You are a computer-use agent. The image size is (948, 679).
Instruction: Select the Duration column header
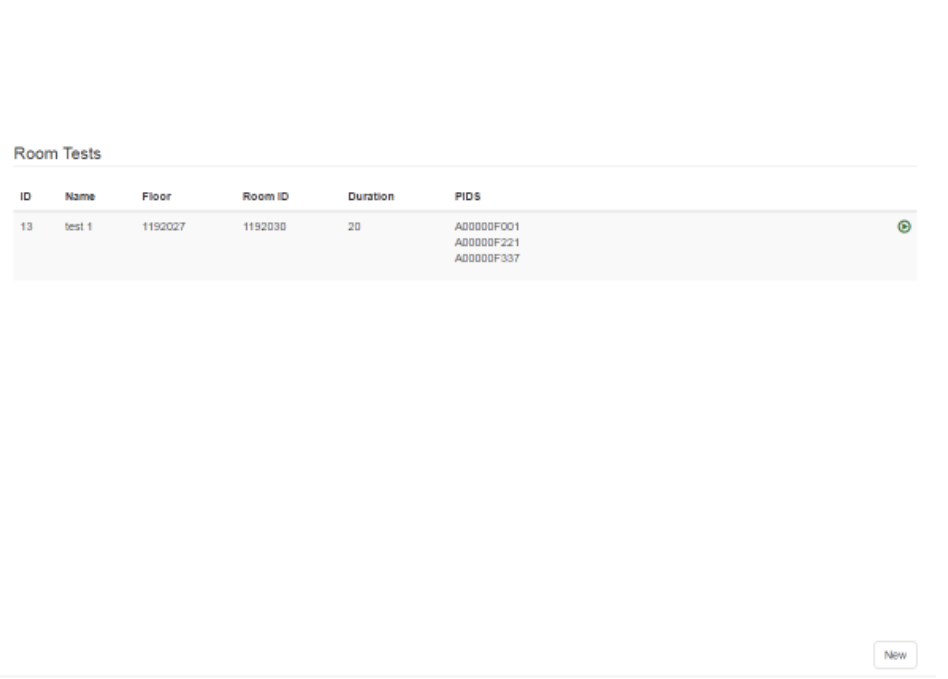pos(371,197)
